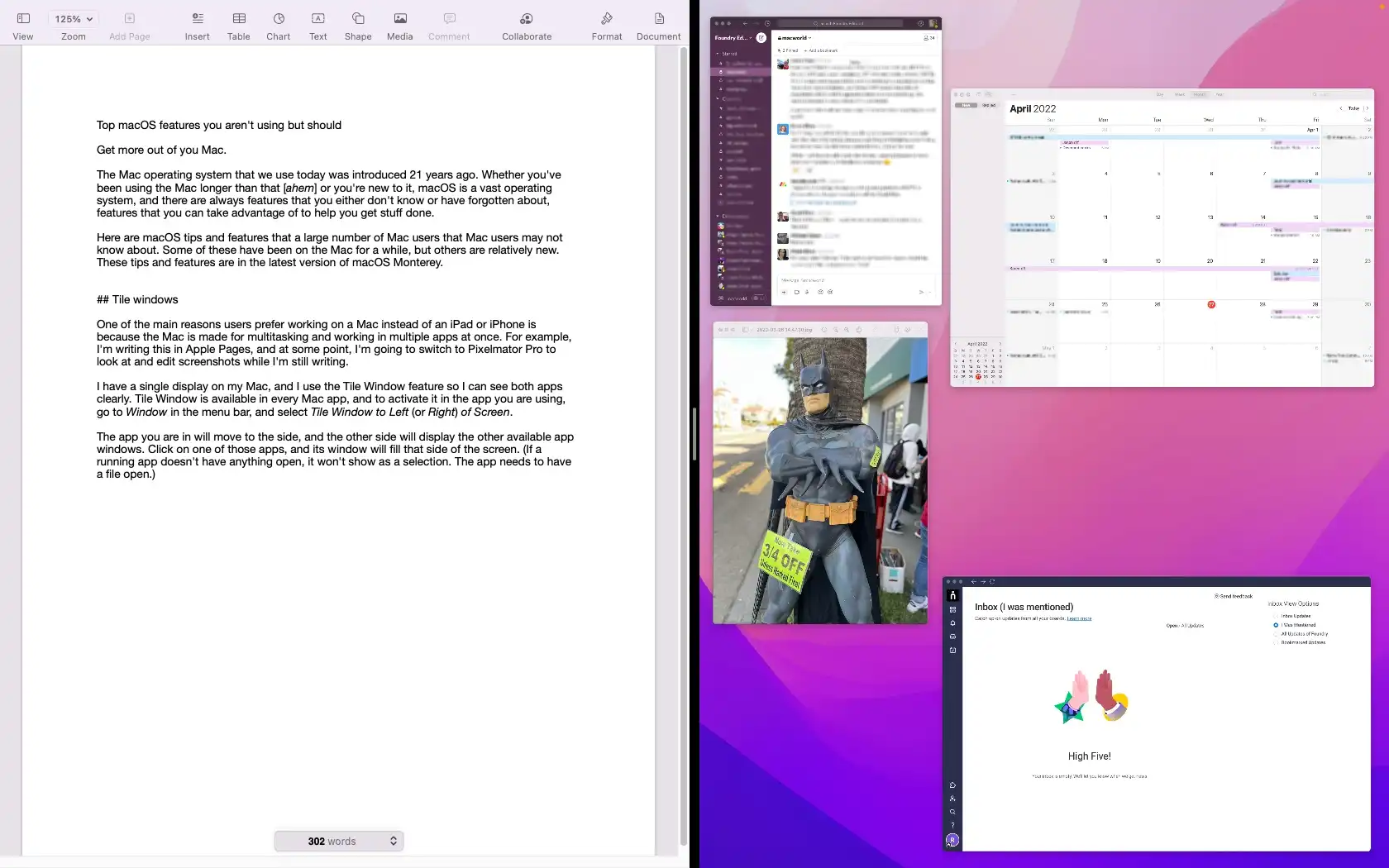
Task: Click the notifications bell in Inbox sidebar
Action: [952, 623]
